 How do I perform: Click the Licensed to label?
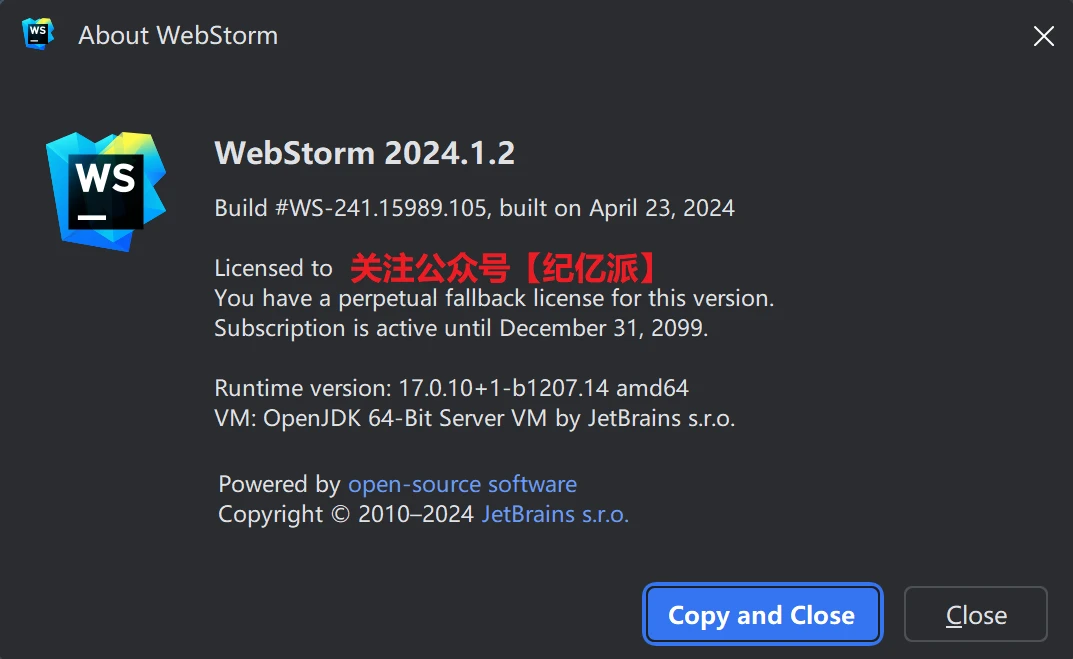[x=273, y=268]
